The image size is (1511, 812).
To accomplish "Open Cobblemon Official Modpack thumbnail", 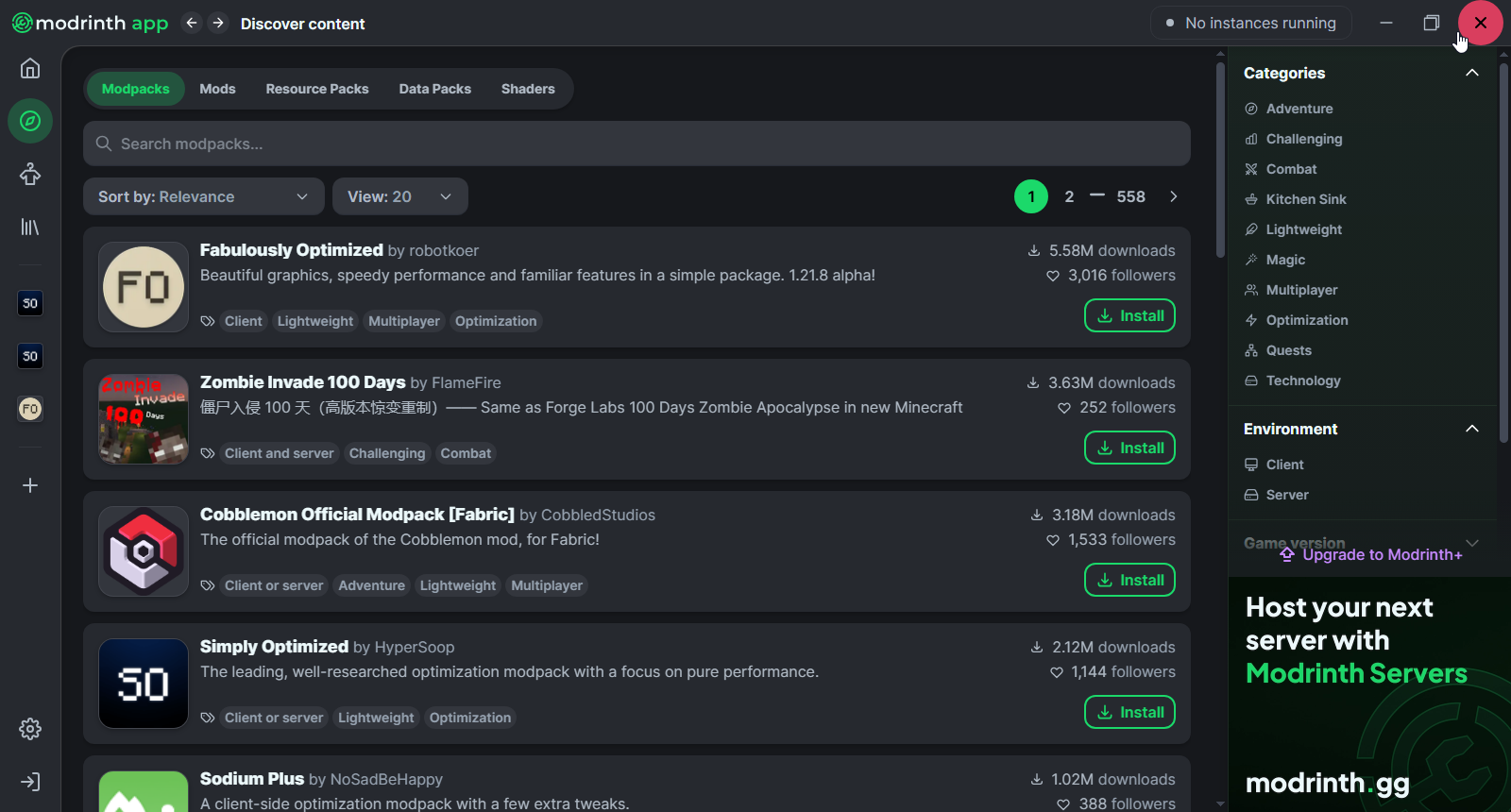I will (x=144, y=551).
